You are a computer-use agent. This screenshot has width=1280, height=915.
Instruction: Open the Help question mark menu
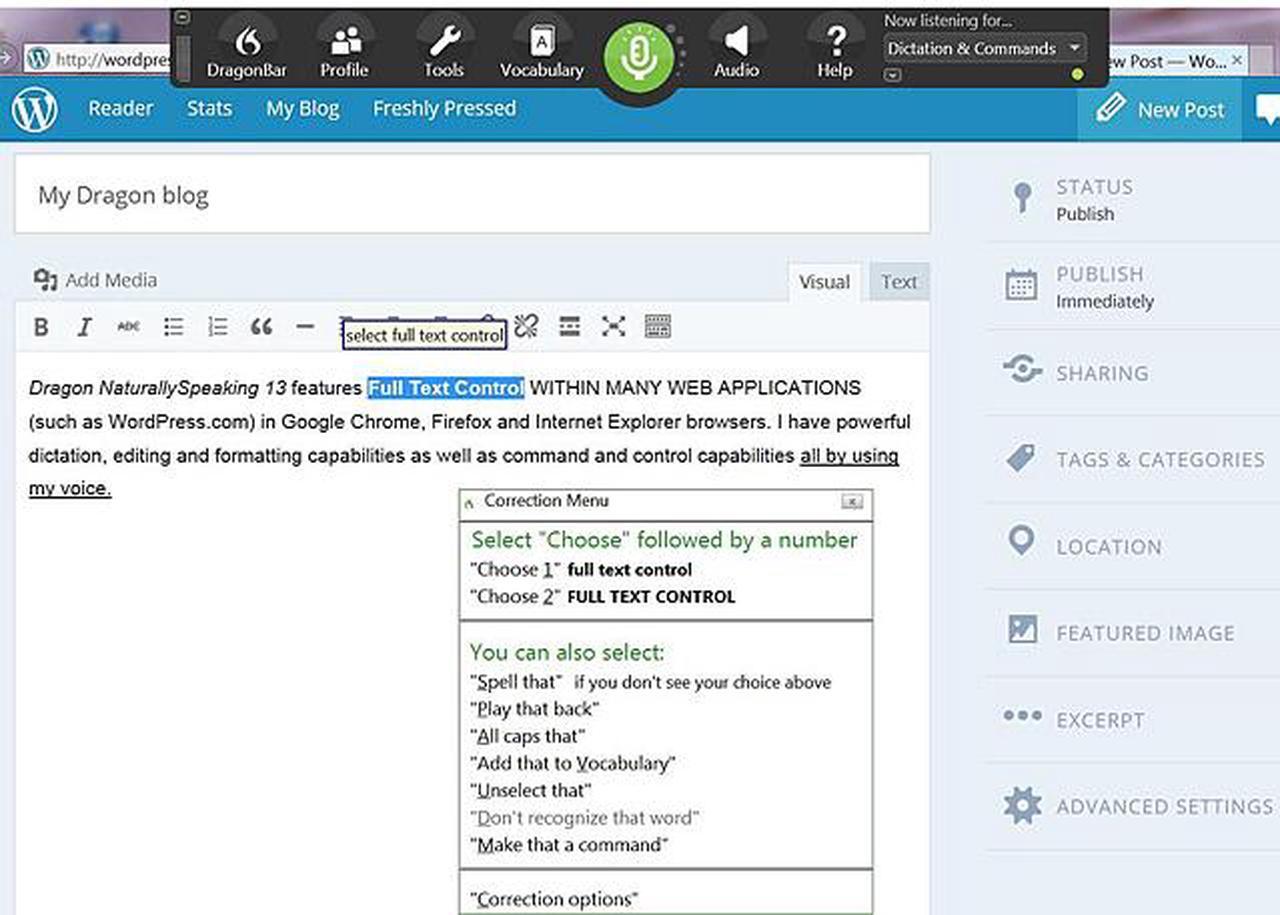point(835,51)
